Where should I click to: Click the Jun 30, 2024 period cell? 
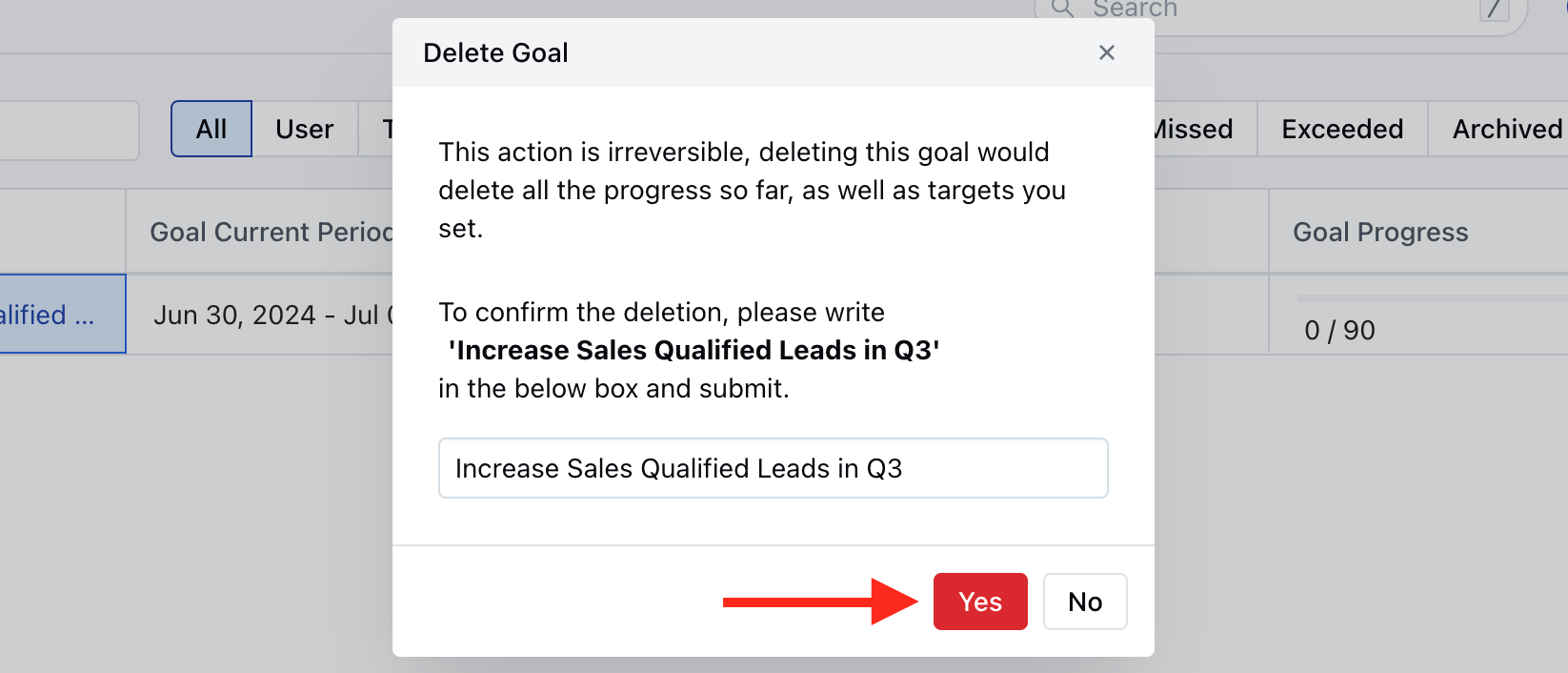click(273, 315)
